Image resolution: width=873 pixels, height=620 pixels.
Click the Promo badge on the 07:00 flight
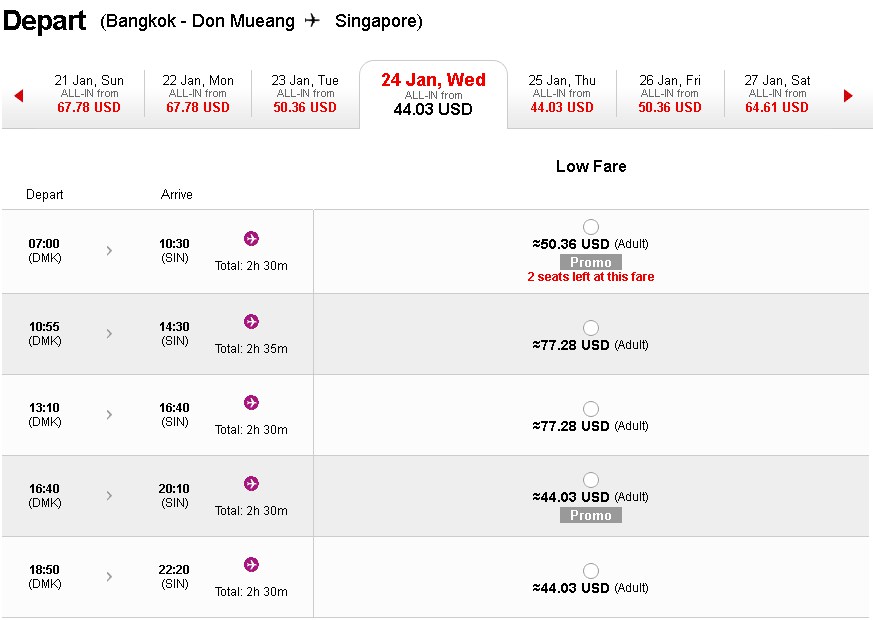591,262
